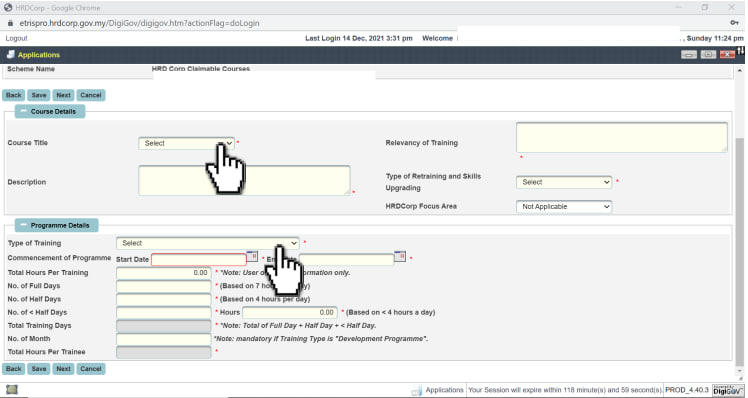
Task: Minimize the Applications inner panel
Action: click(688, 54)
